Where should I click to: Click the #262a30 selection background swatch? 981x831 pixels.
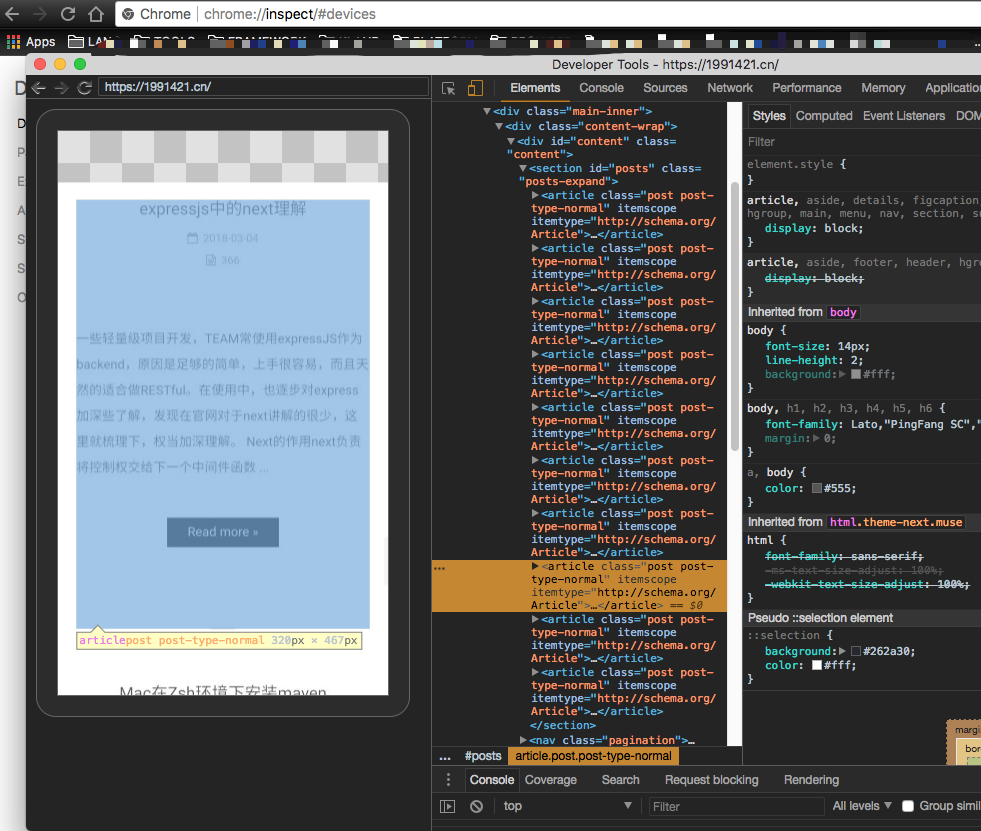(x=856, y=651)
